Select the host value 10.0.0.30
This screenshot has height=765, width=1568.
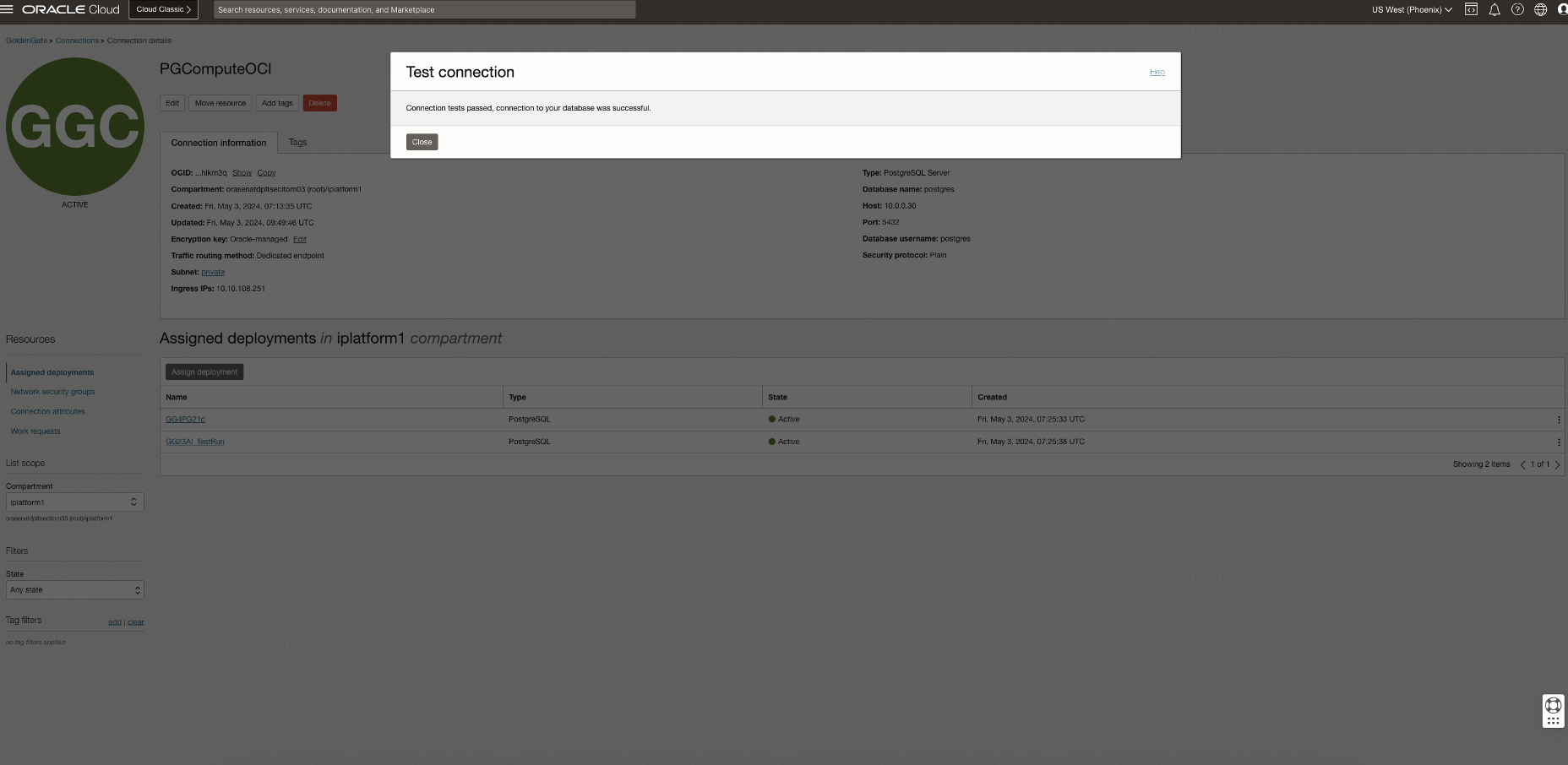pos(901,206)
